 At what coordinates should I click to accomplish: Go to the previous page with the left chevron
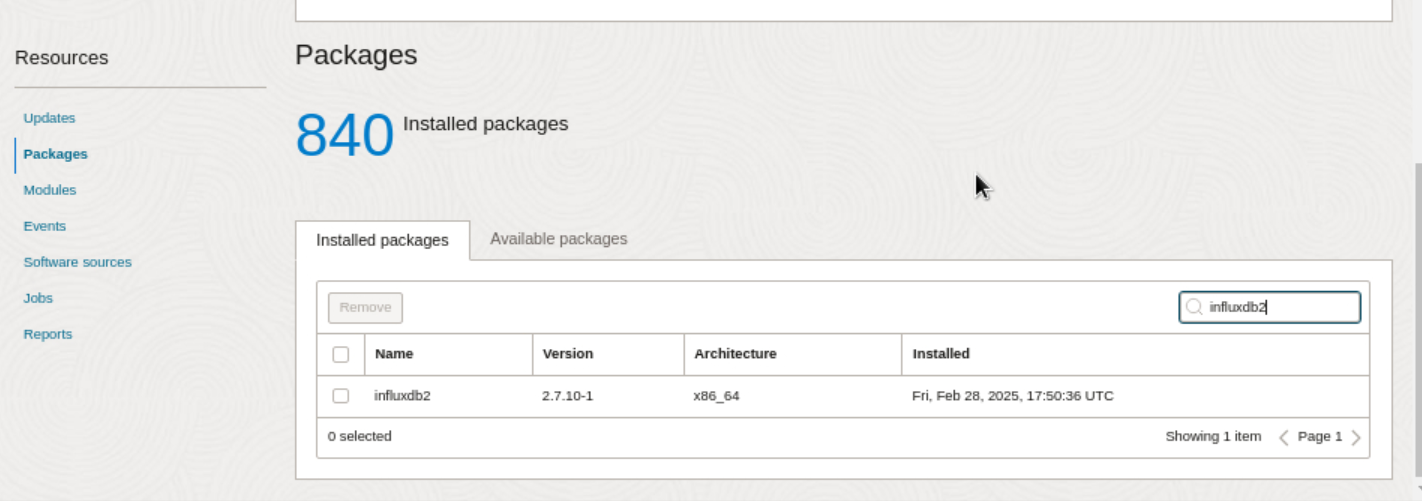pyautogui.click(x=1284, y=437)
